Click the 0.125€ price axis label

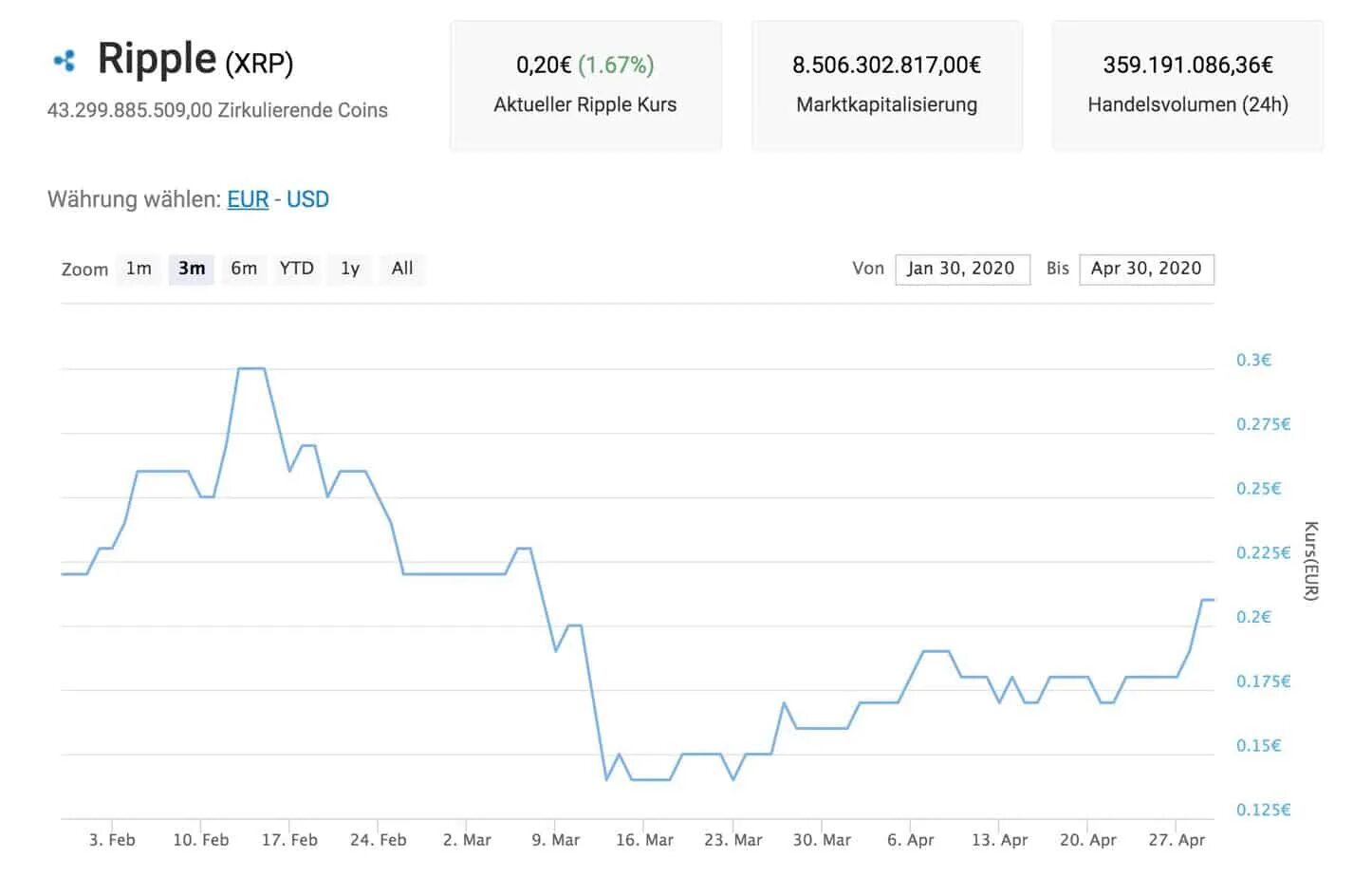(x=1263, y=810)
